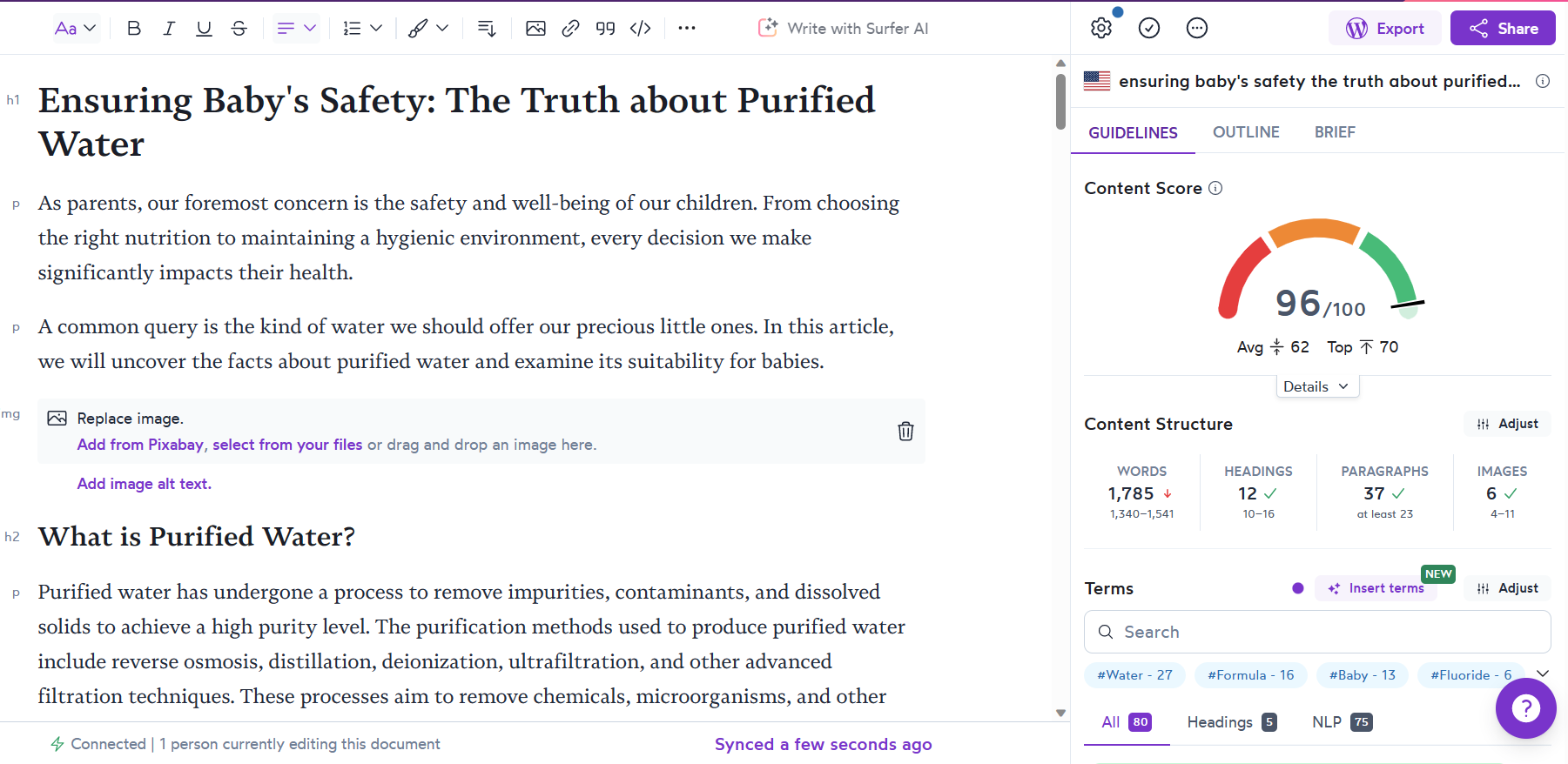Open the text alignment dropdown
This screenshot has height=764, width=1568.
[296, 29]
